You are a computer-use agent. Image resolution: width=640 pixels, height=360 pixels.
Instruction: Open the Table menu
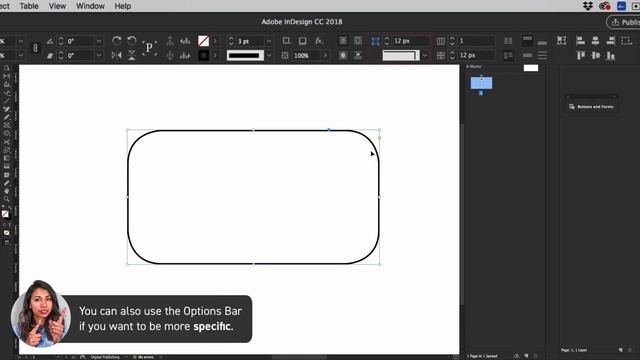(x=29, y=6)
